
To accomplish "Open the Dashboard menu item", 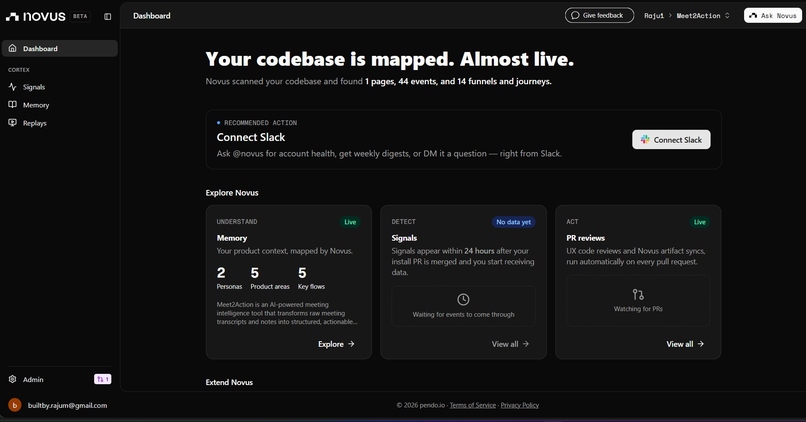I will coord(60,48).
